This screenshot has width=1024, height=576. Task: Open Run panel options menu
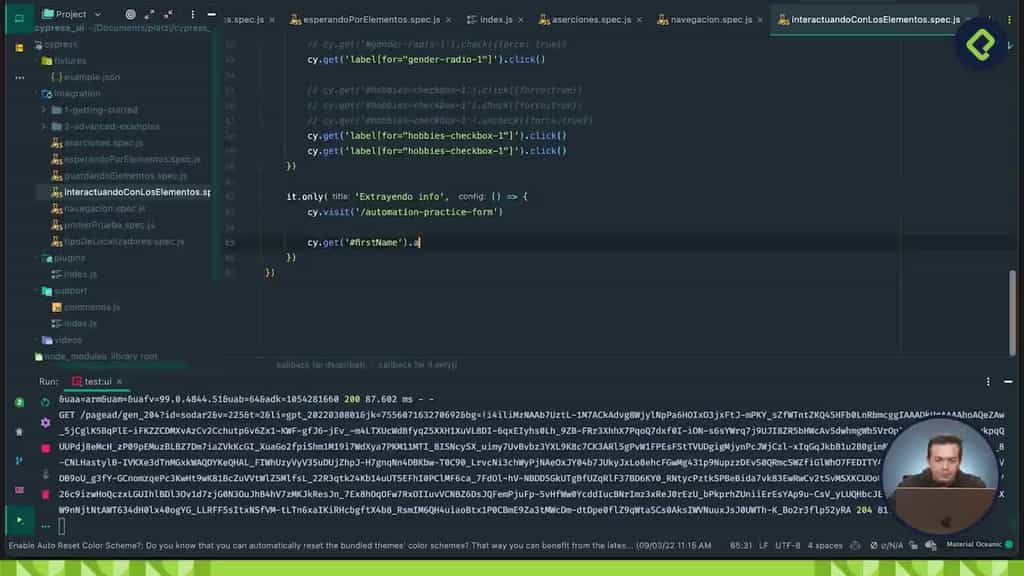point(988,381)
